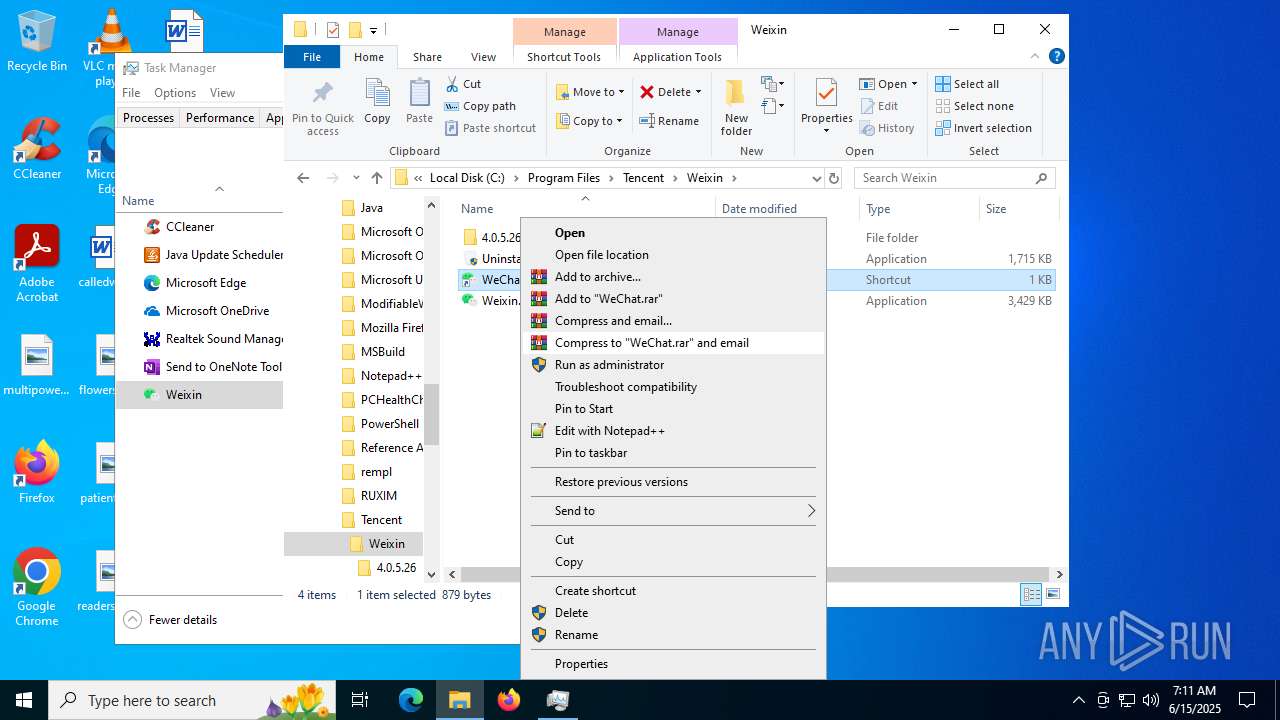Open Task View on taskbar
Screen dimensions: 1280x720
[361, 700]
